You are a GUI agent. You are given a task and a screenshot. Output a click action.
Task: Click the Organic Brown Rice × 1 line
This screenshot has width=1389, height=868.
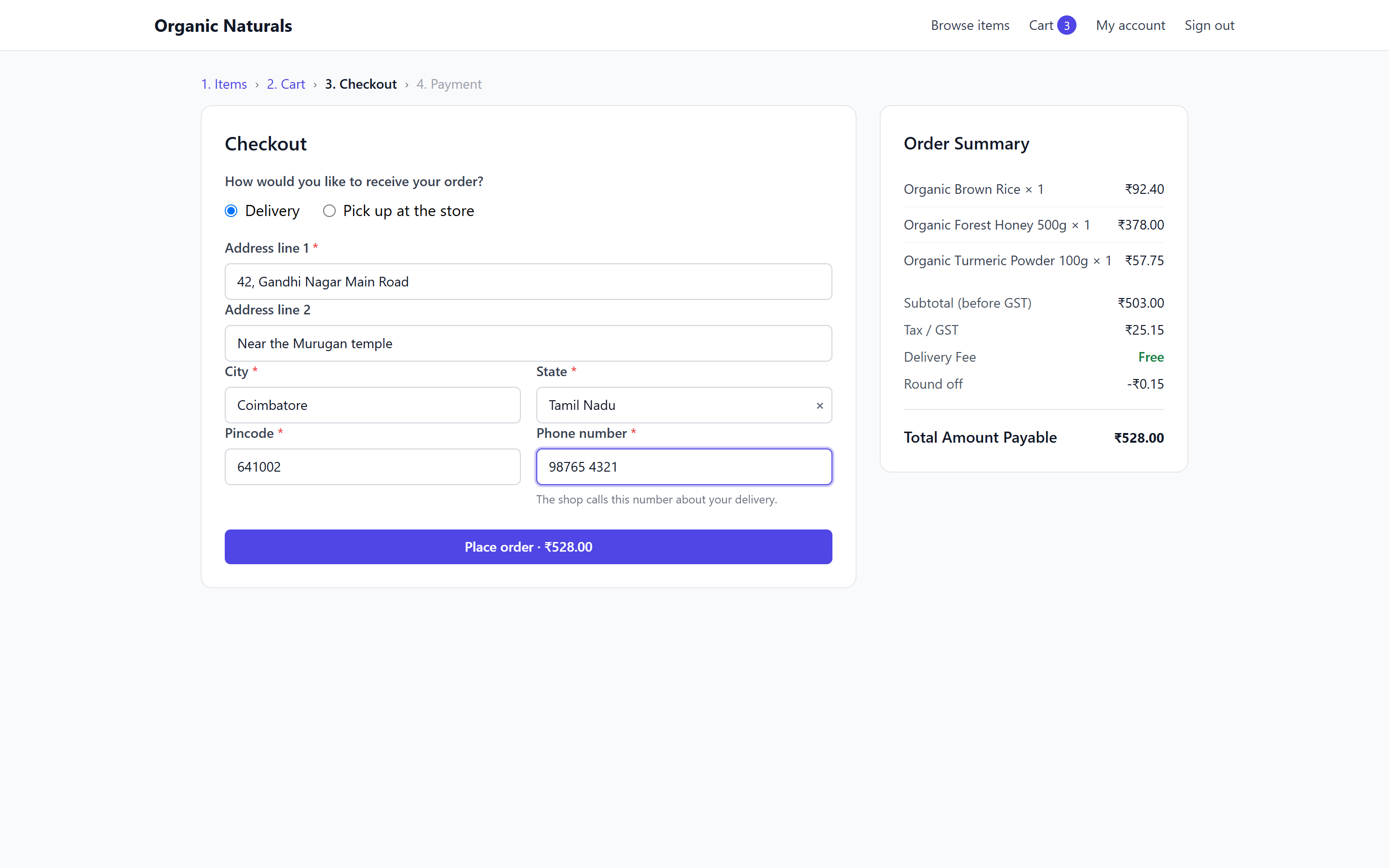pos(973,189)
